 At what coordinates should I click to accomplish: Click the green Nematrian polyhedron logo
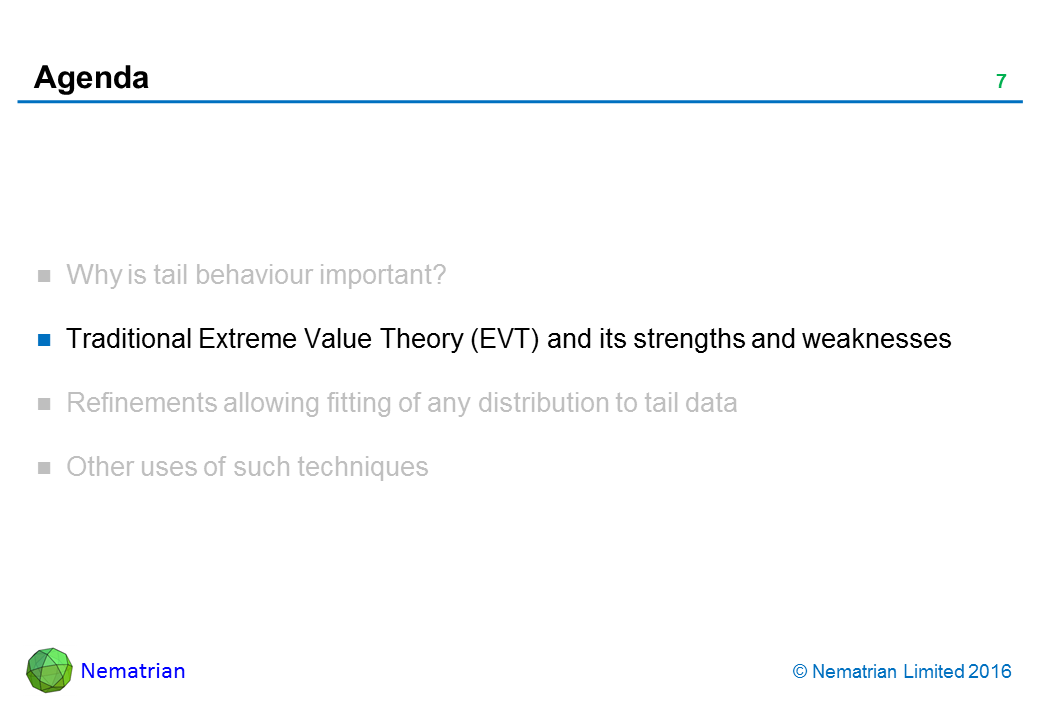click(49, 671)
